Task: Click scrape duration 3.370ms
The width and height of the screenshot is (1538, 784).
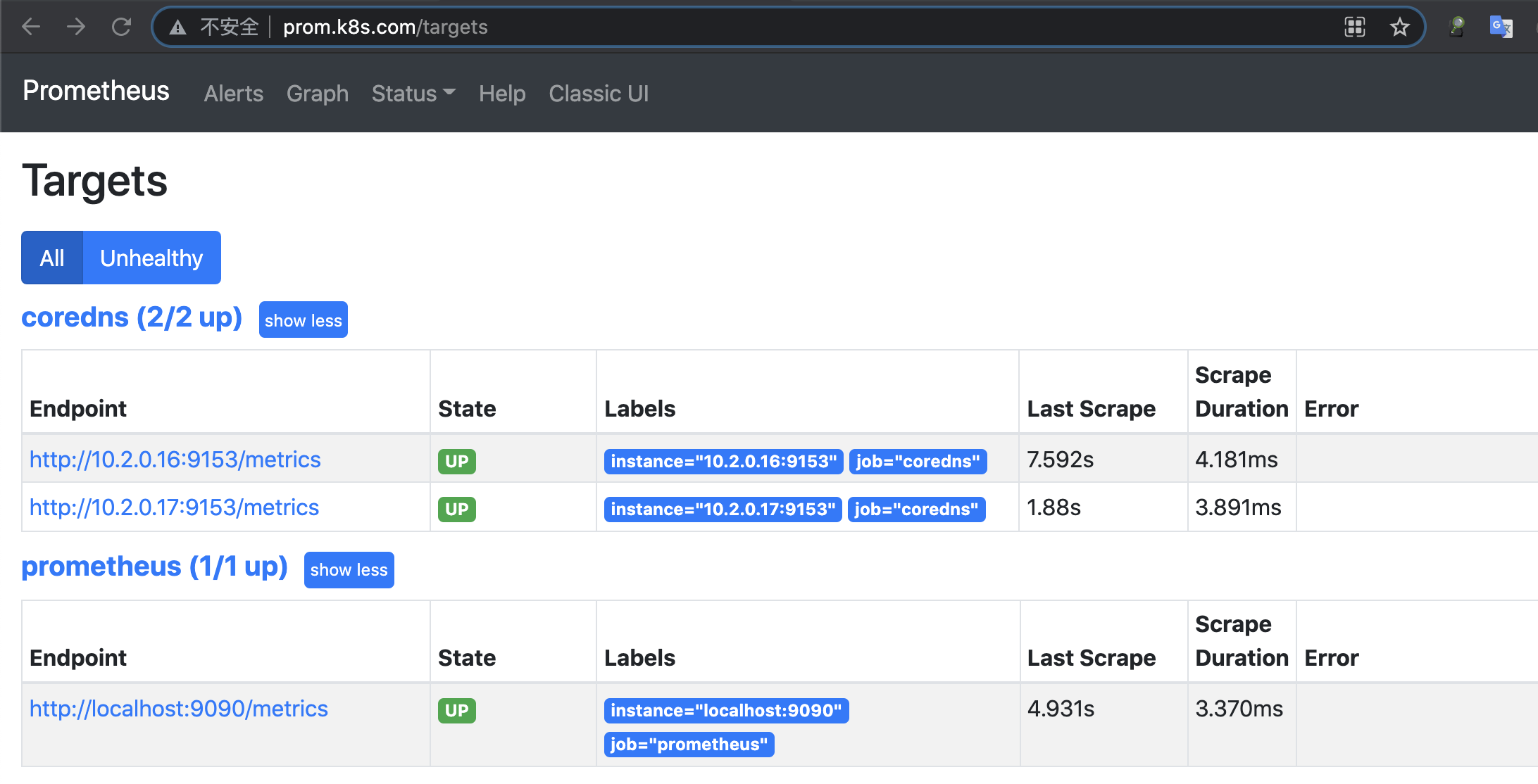Action: click(x=1239, y=709)
